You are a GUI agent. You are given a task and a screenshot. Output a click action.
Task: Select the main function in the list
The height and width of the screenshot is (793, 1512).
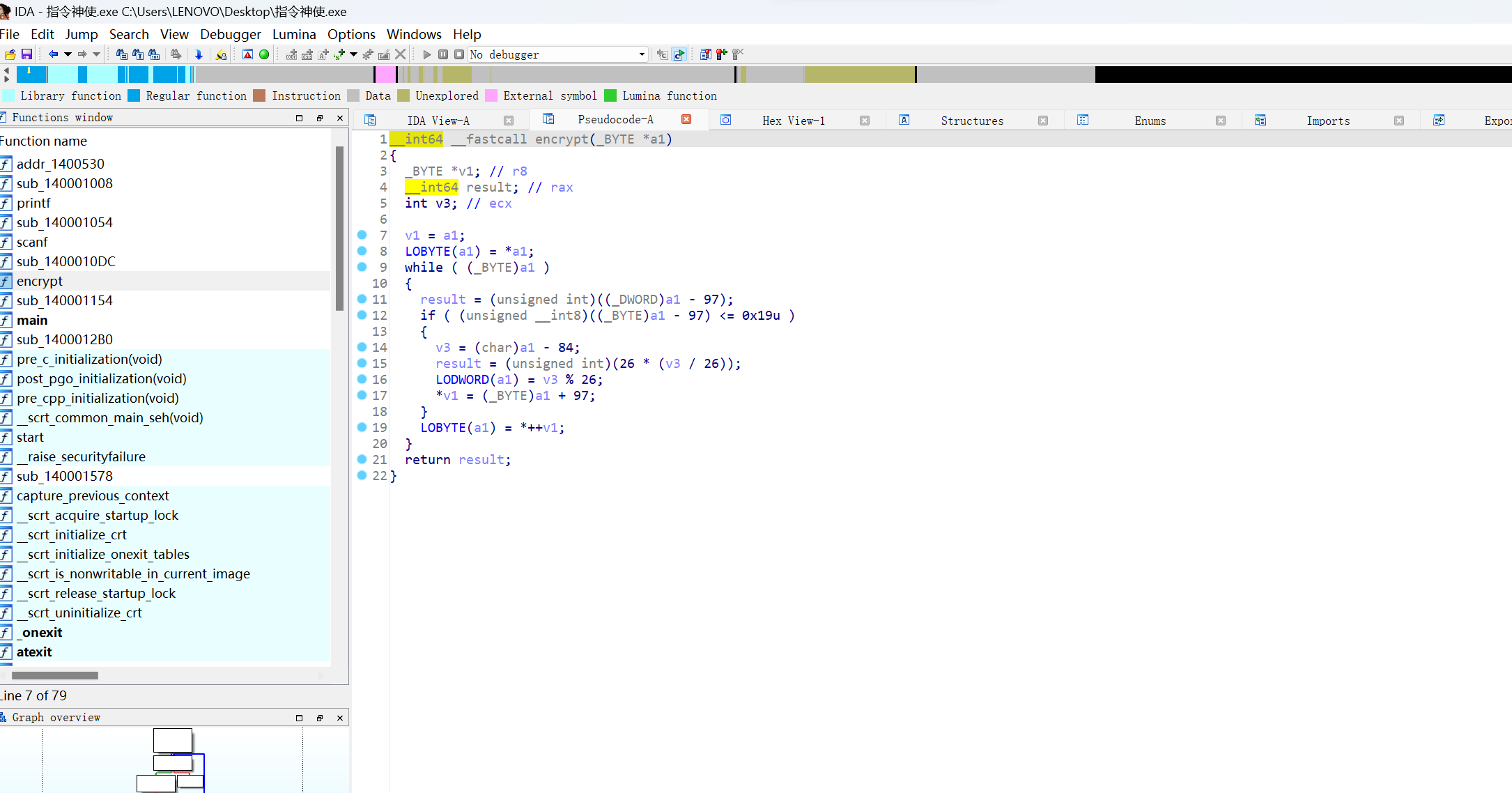(165, 320)
